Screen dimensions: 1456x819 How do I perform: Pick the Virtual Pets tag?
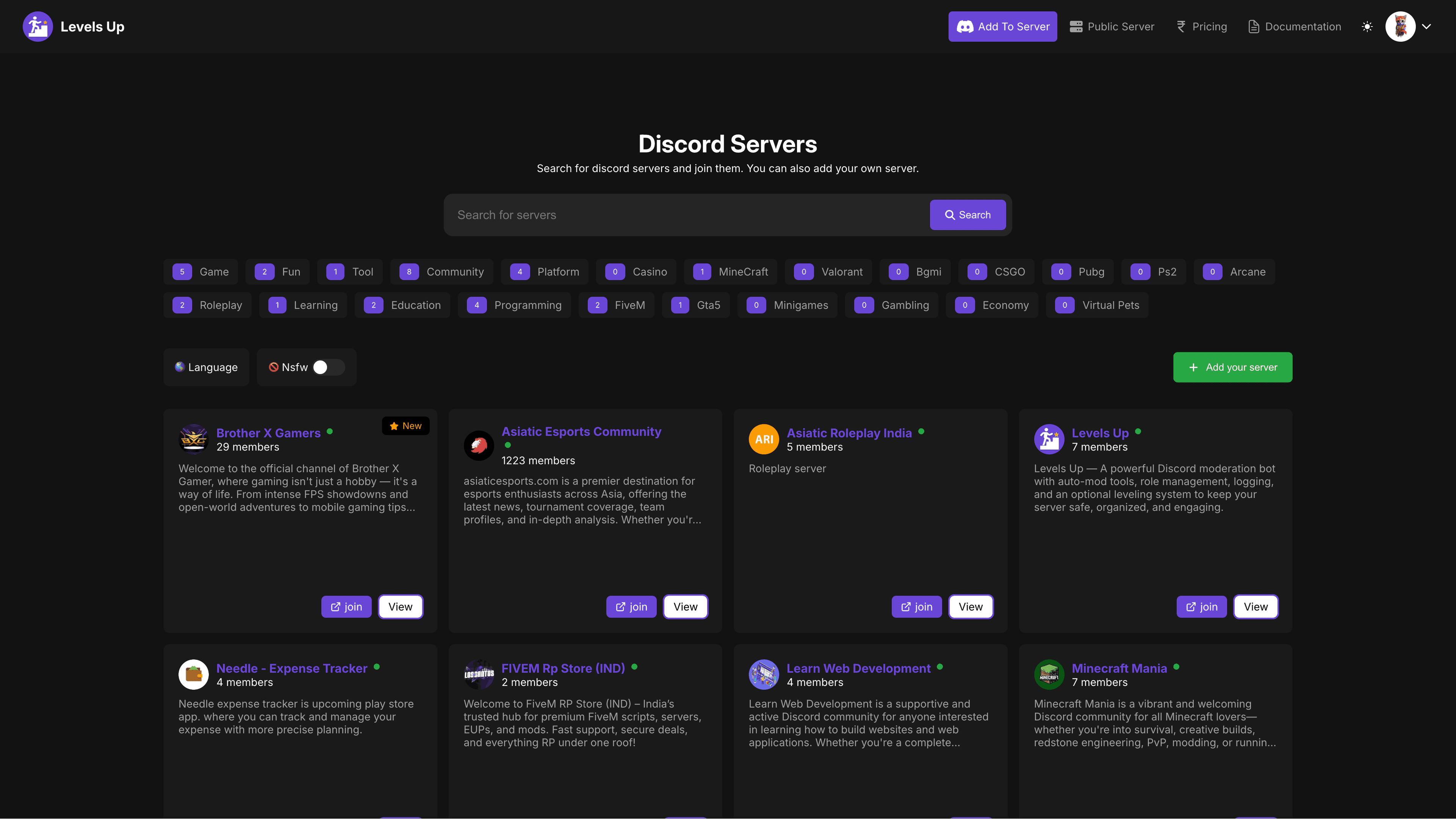pos(1097,305)
